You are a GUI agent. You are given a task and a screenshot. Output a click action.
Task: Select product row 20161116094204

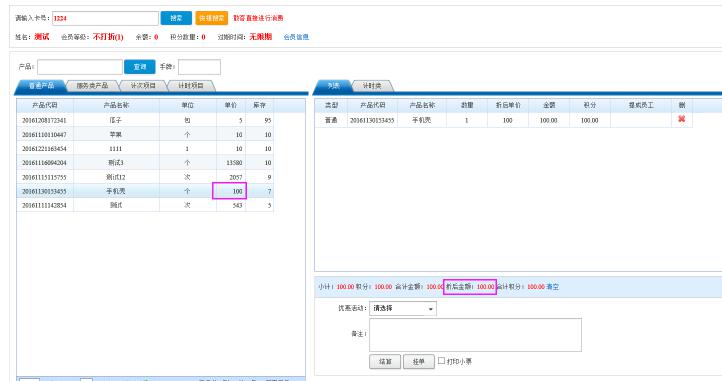(145, 163)
